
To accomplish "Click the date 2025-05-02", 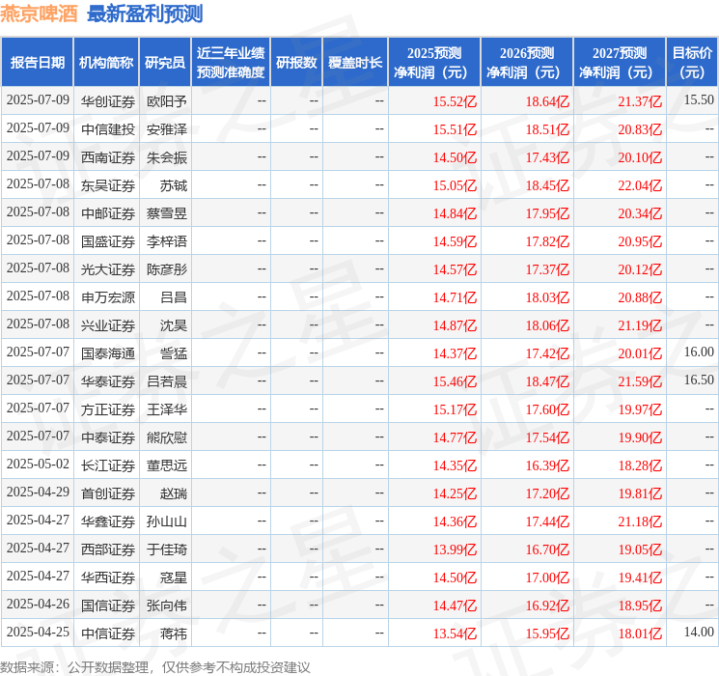I will (38, 464).
